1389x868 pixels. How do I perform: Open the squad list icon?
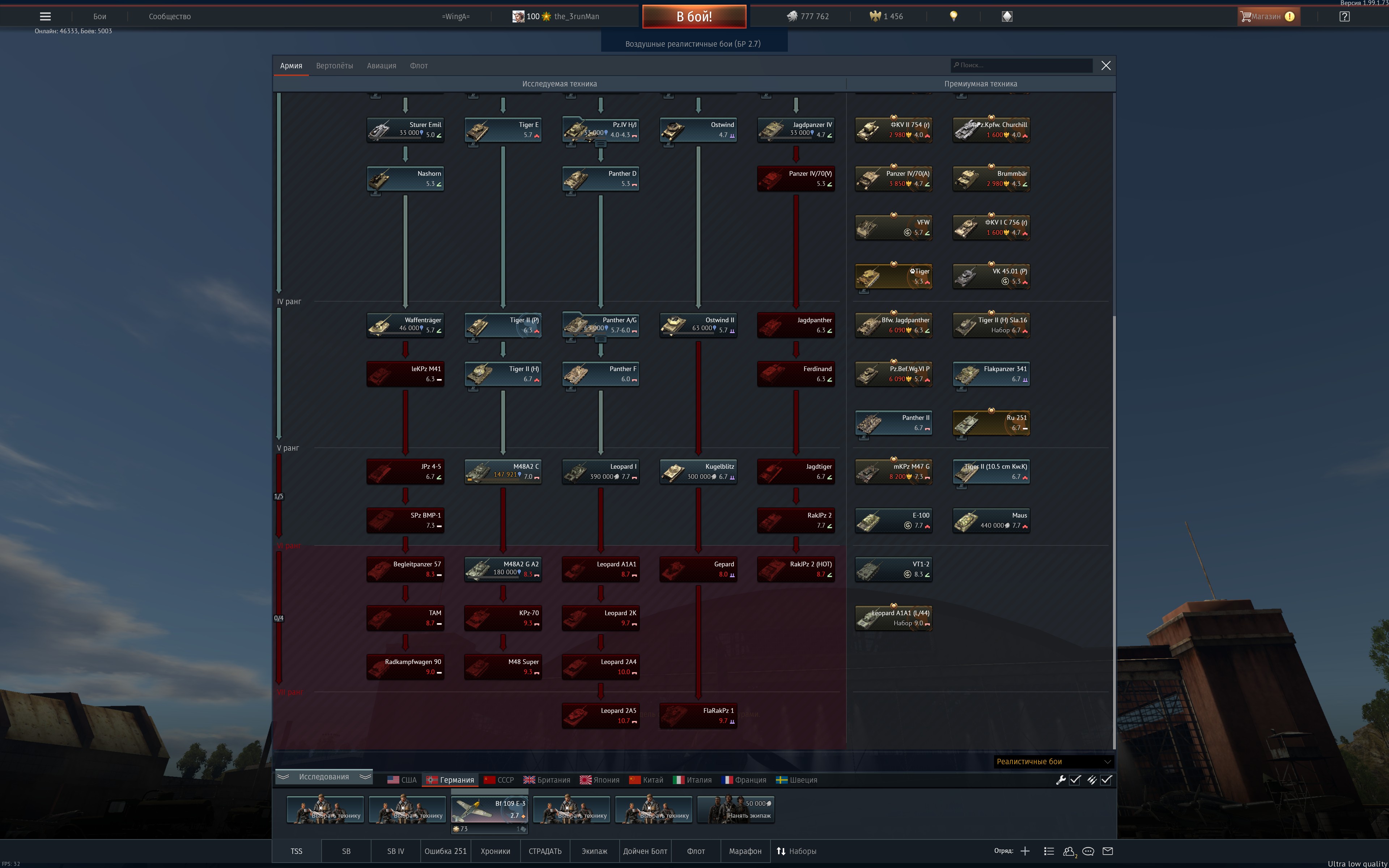click(1049, 851)
